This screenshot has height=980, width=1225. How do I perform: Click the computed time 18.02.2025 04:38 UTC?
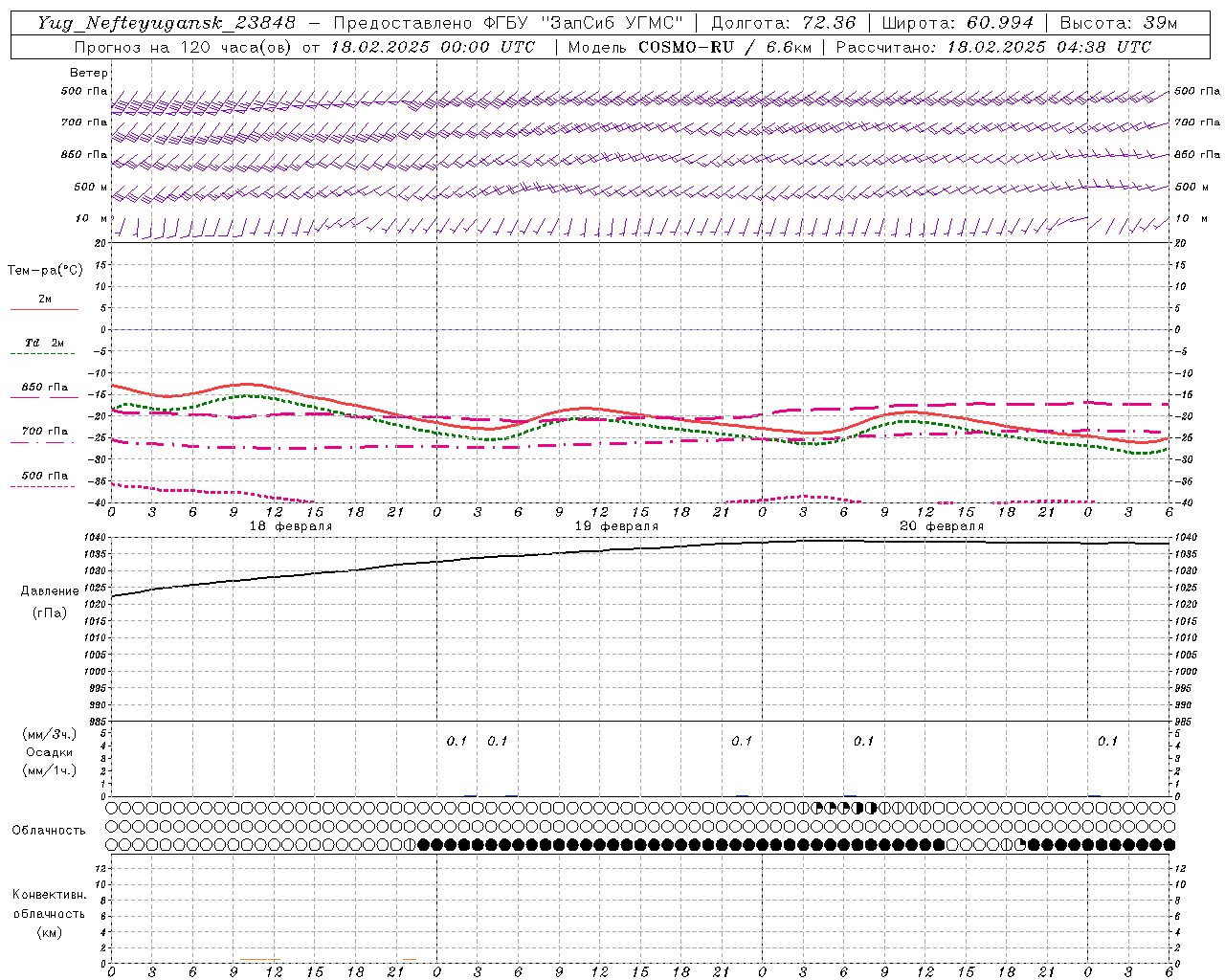point(1049,47)
